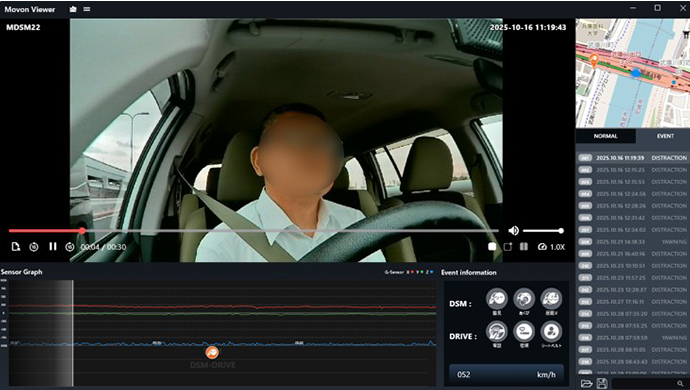Select event 2025.10.16 11:19:39 DISTRACTION
This screenshot has height=390, width=690.
tap(633, 158)
